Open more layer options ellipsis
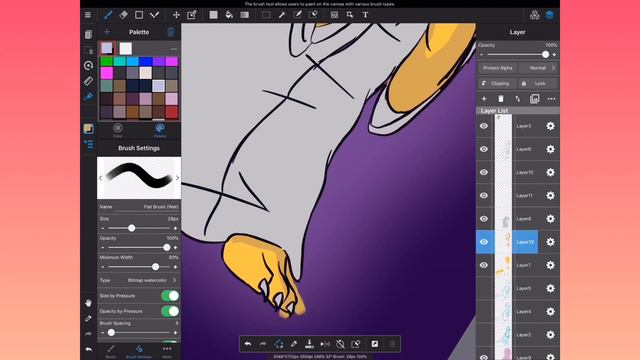 pyautogui.click(x=551, y=99)
